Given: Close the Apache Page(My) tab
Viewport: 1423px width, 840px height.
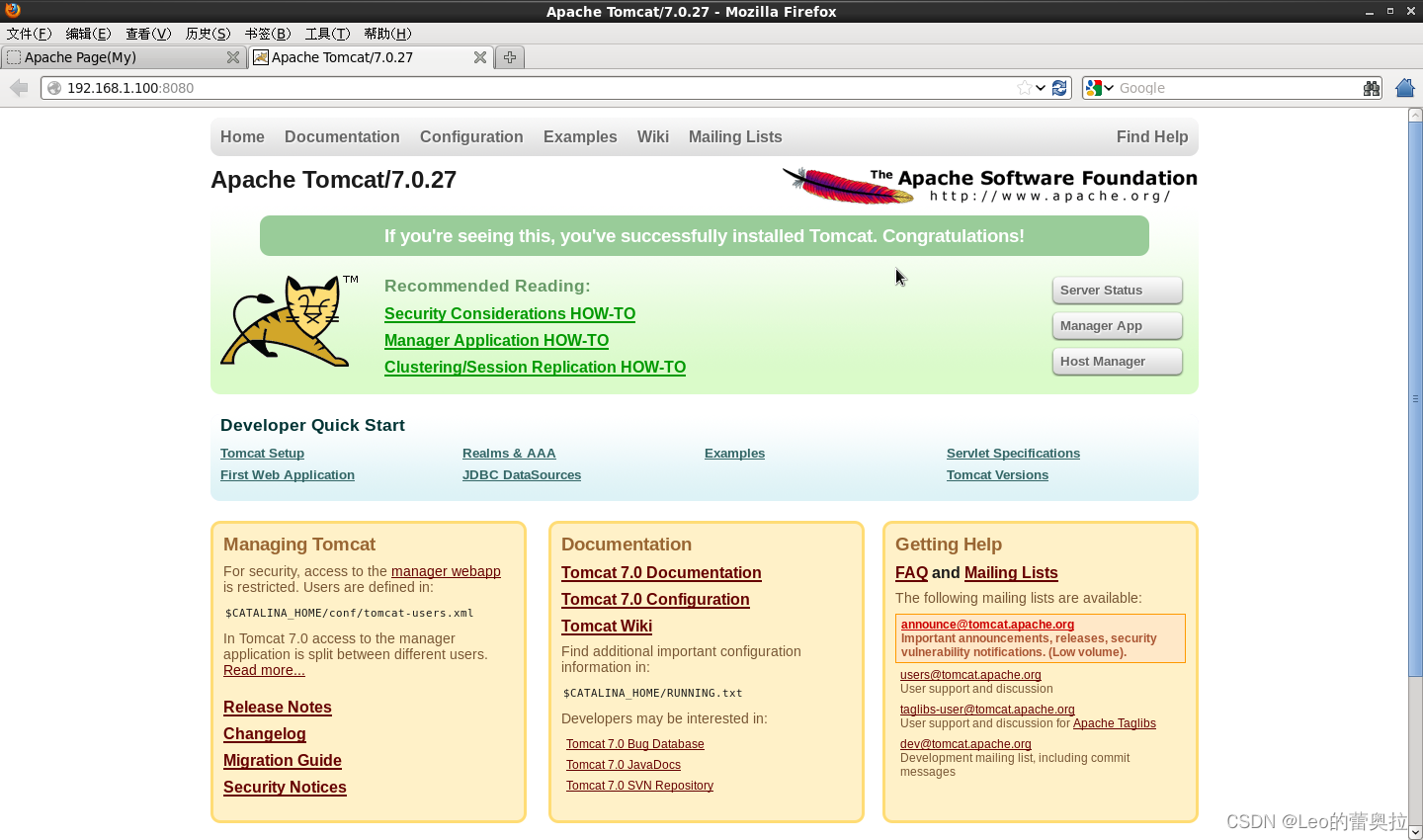Looking at the screenshot, I should tap(233, 57).
